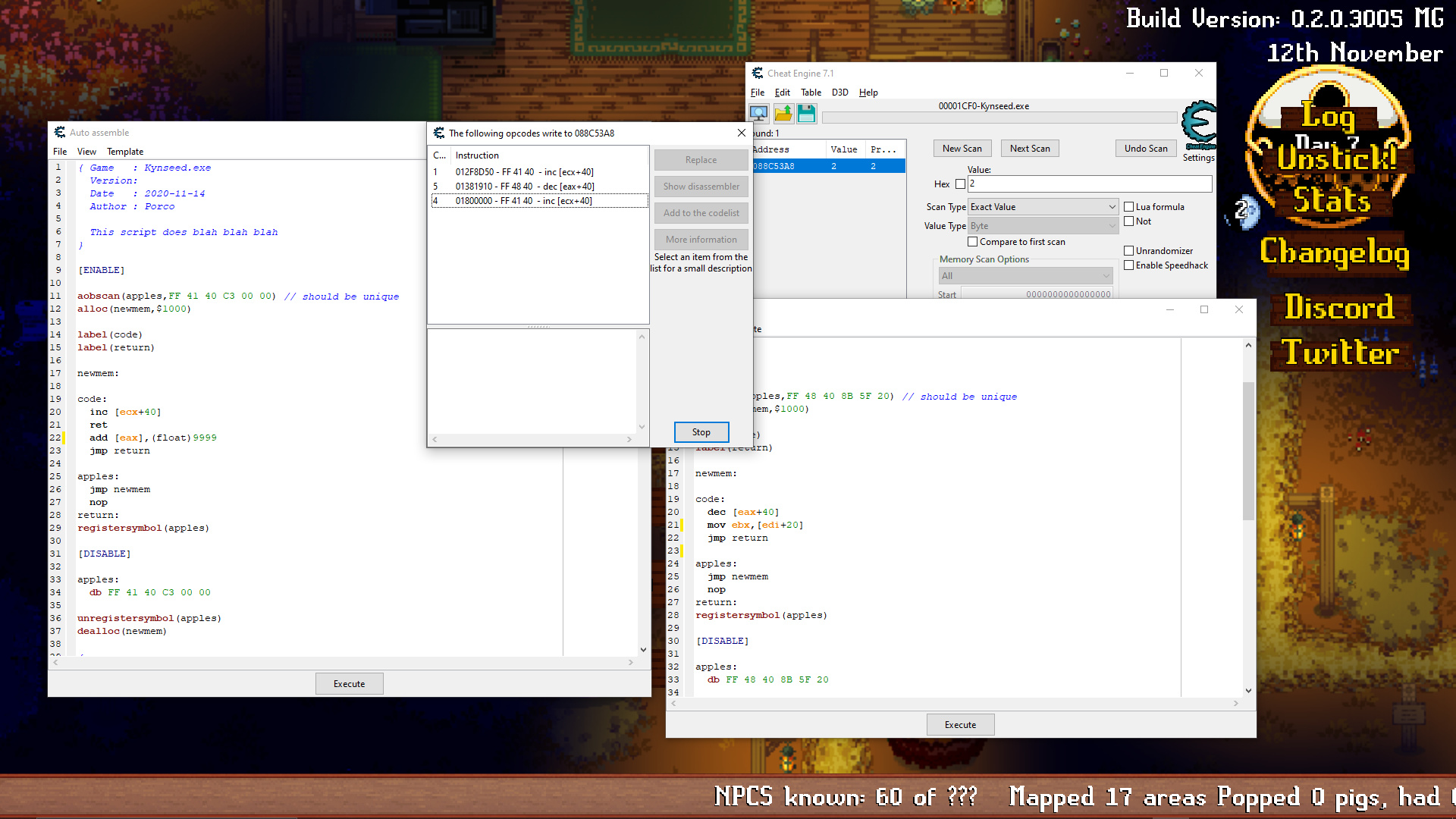The image size is (1456, 819).
Task: Click More information on the selected instruction
Action: click(701, 239)
